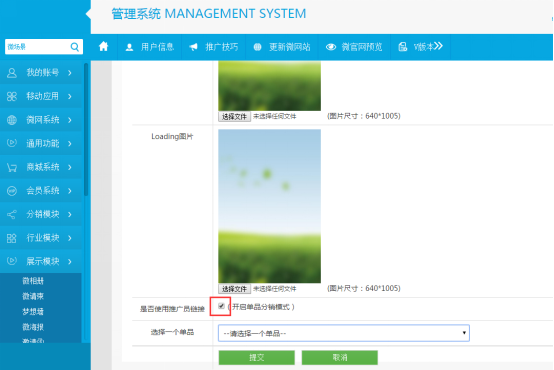Expand 移动应用 with its chevron
This screenshot has width=554, height=370.
[70, 96]
